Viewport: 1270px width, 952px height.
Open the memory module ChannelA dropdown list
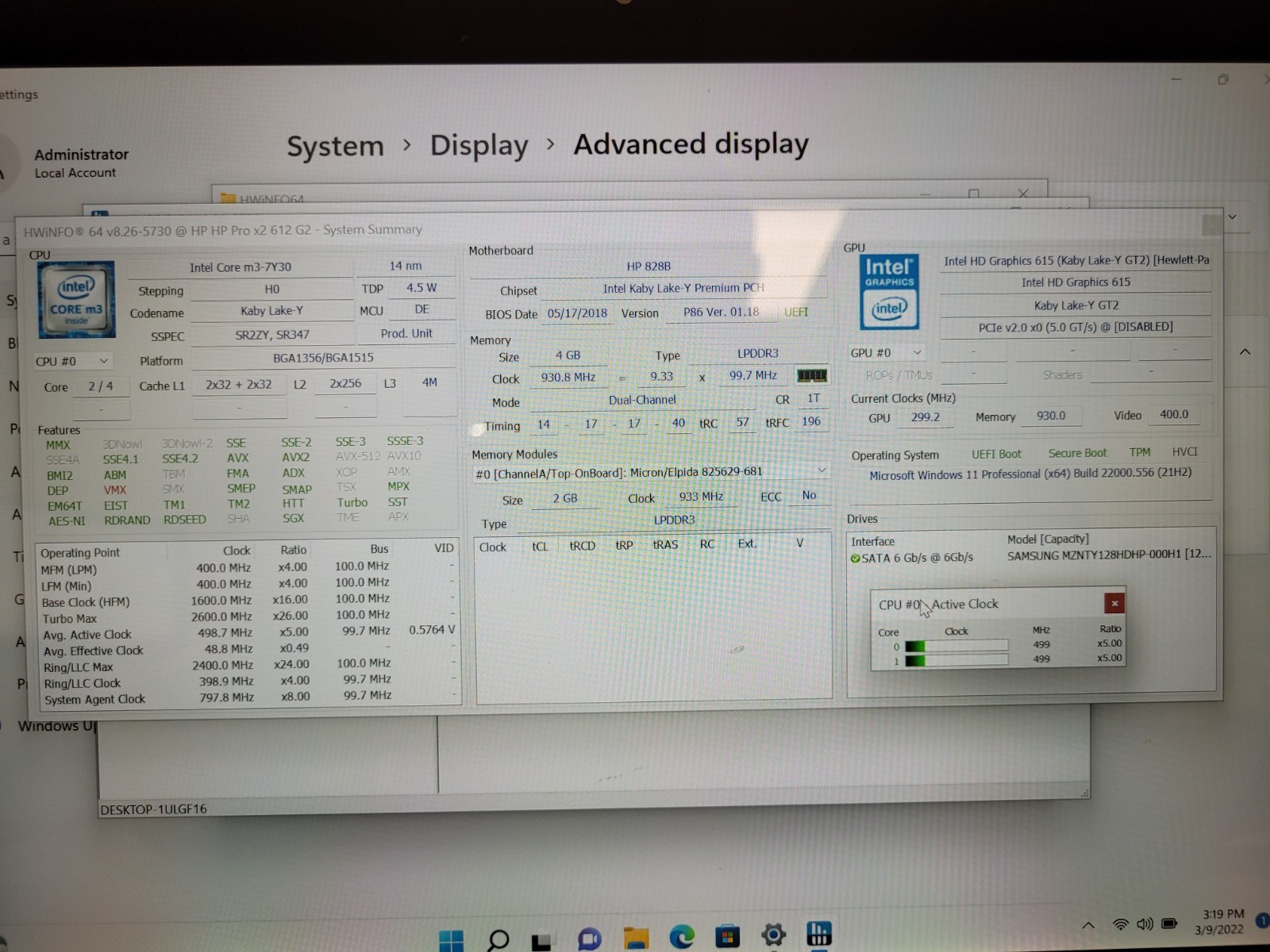click(x=651, y=472)
